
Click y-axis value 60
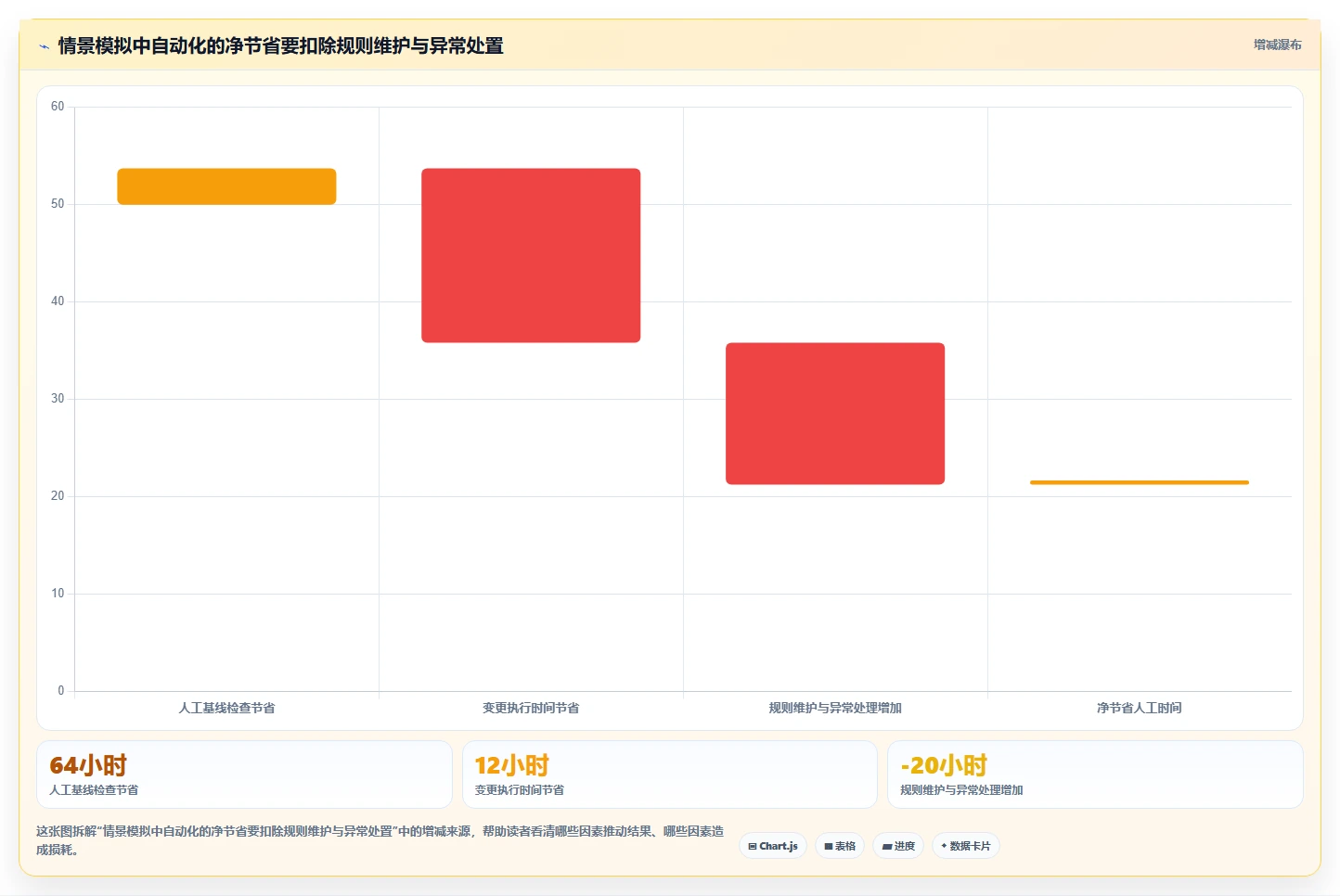click(58, 107)
